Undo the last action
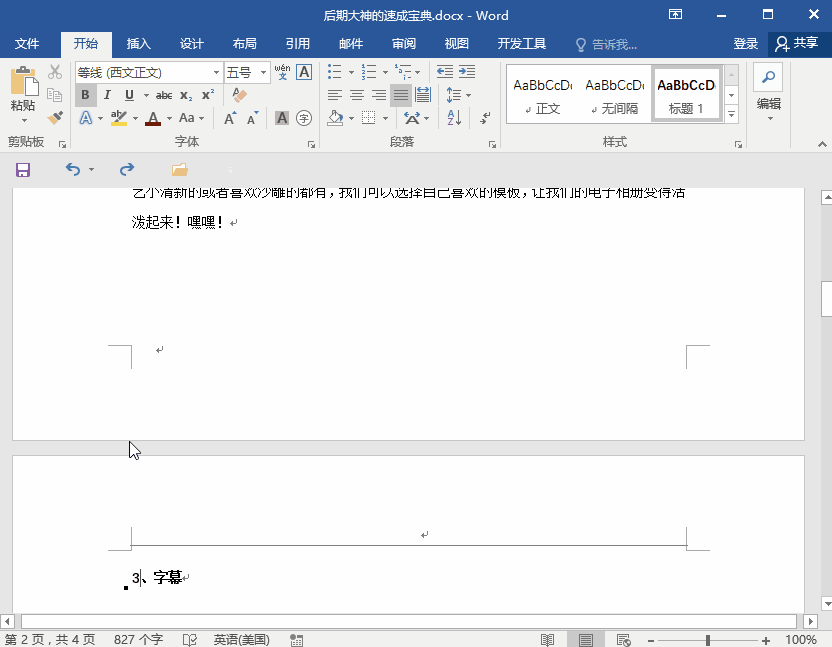Image resolution: width=832 pixels, height=647 pixels. 73,169
